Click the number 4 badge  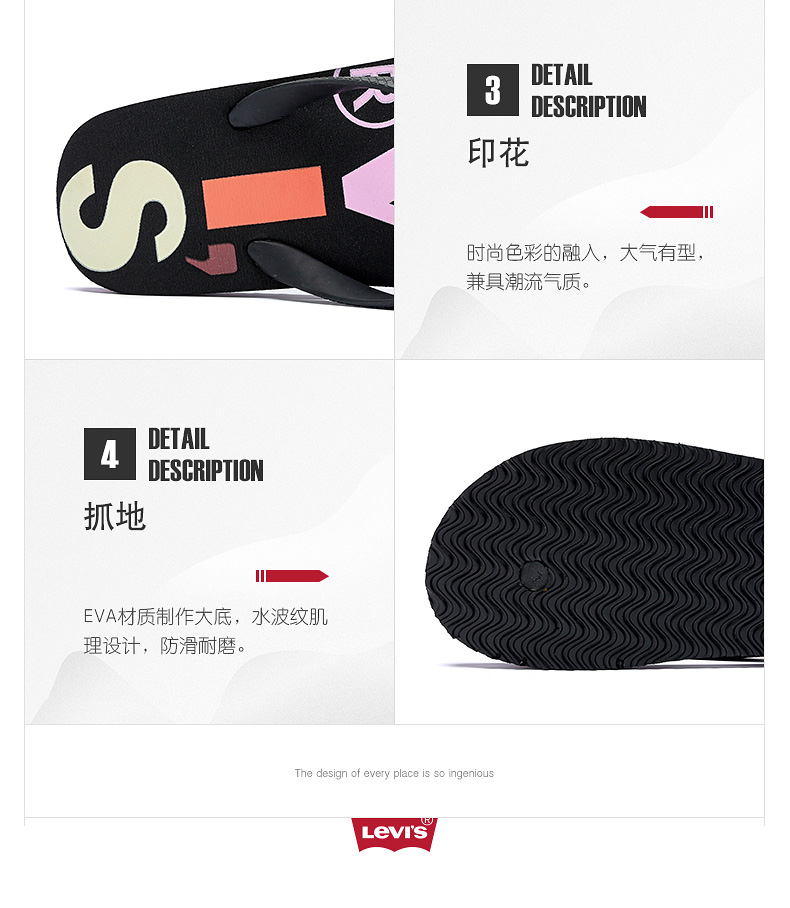(x=109, y=454)
